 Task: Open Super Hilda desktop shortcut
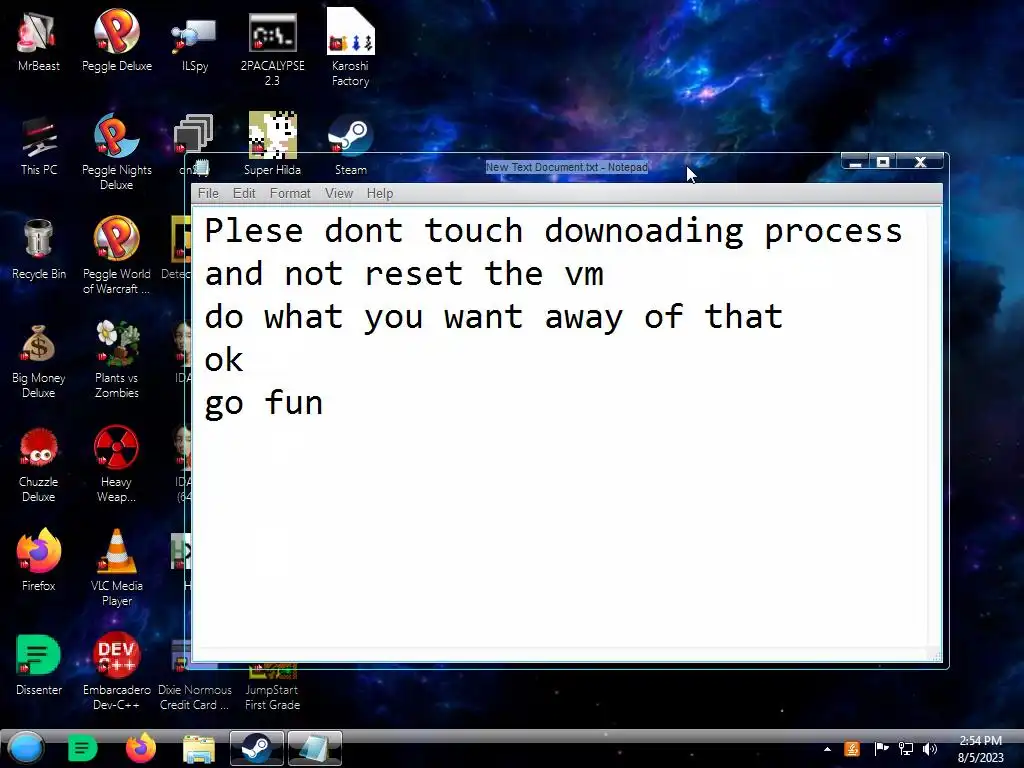[x=272, y=144]
